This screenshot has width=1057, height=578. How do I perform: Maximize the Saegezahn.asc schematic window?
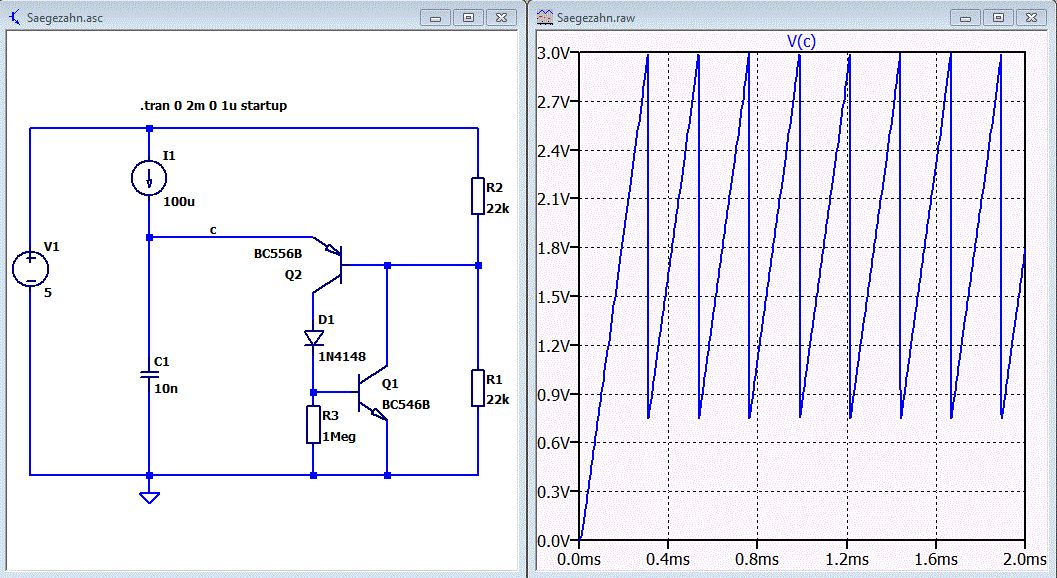[x=469, y=18]
